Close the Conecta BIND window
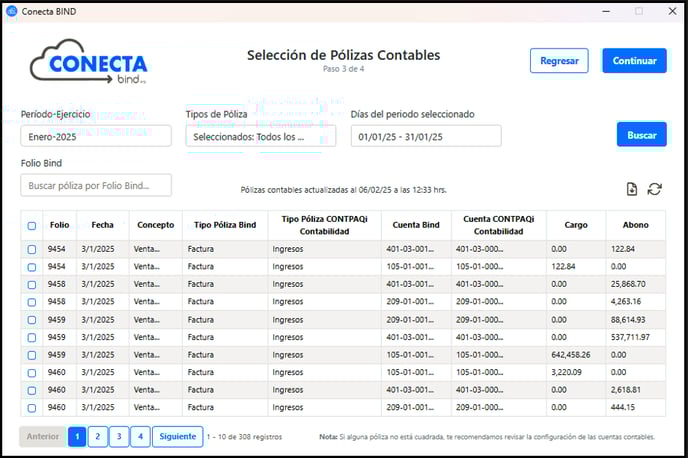Image resolution: width=688 pixels, height=458 pixels. click(672, 11)
